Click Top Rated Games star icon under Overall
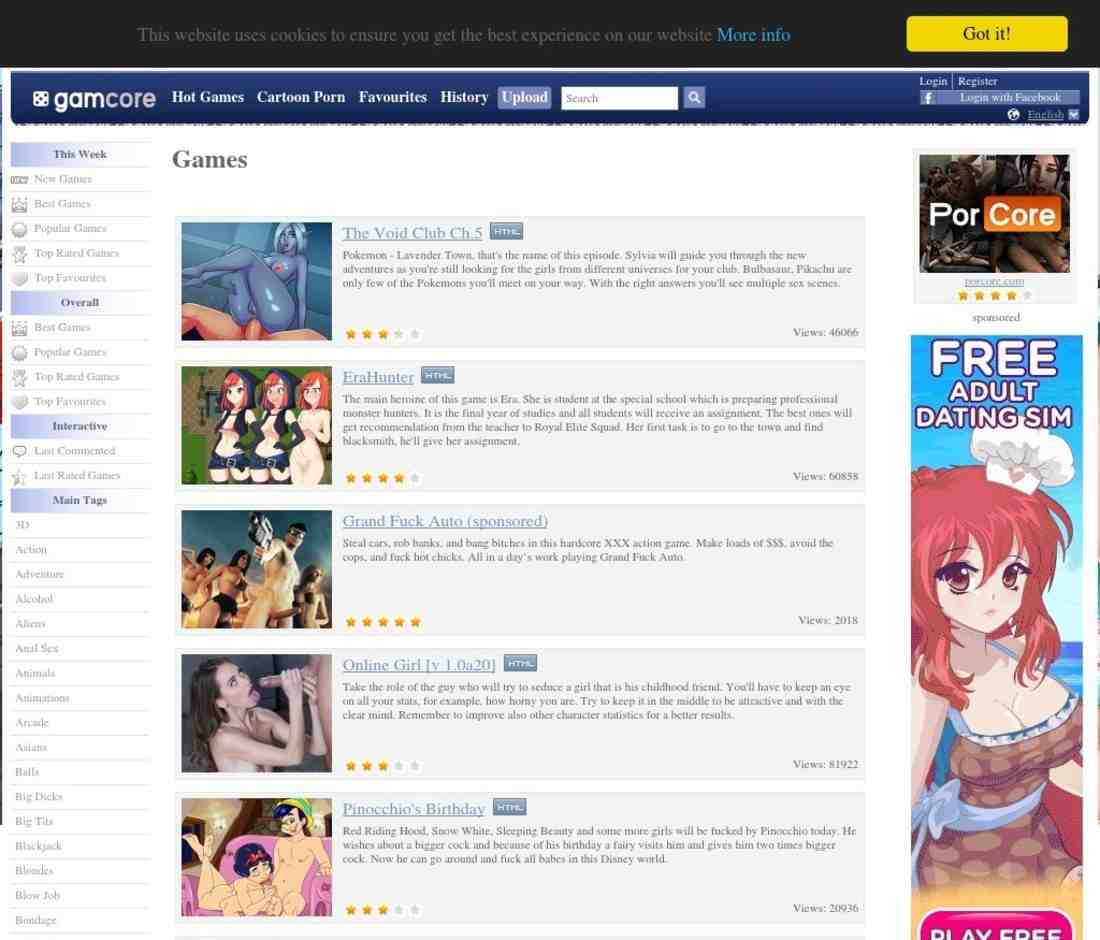 [x=20, y=377]
